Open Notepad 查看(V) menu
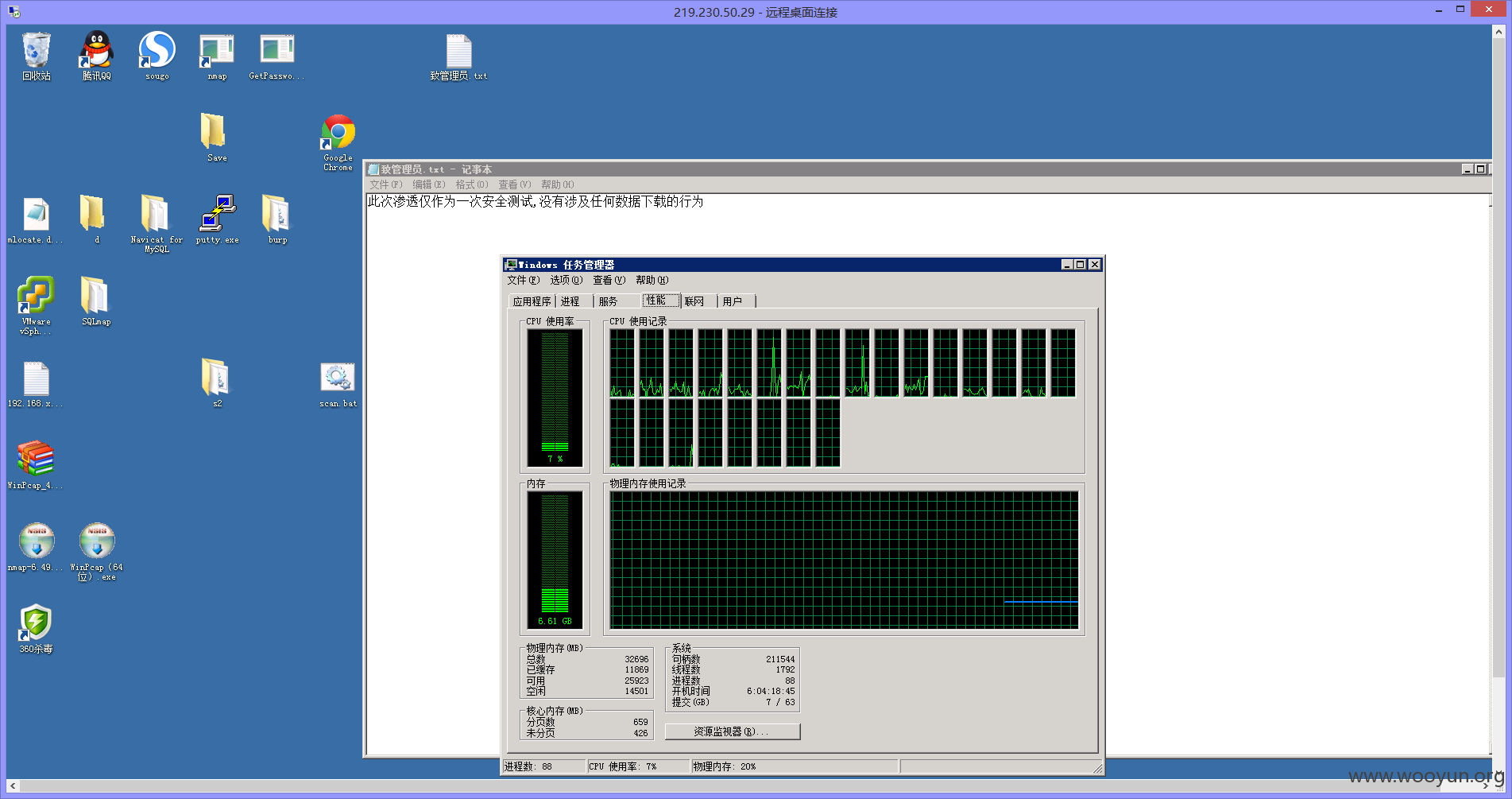The width and height of the screenshot is (1512, 799). 515,184
